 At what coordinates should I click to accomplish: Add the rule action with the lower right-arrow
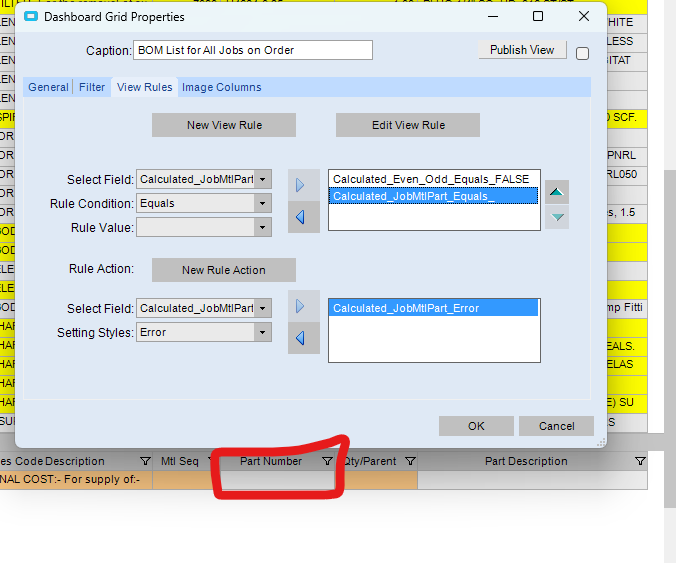[304, 307]
